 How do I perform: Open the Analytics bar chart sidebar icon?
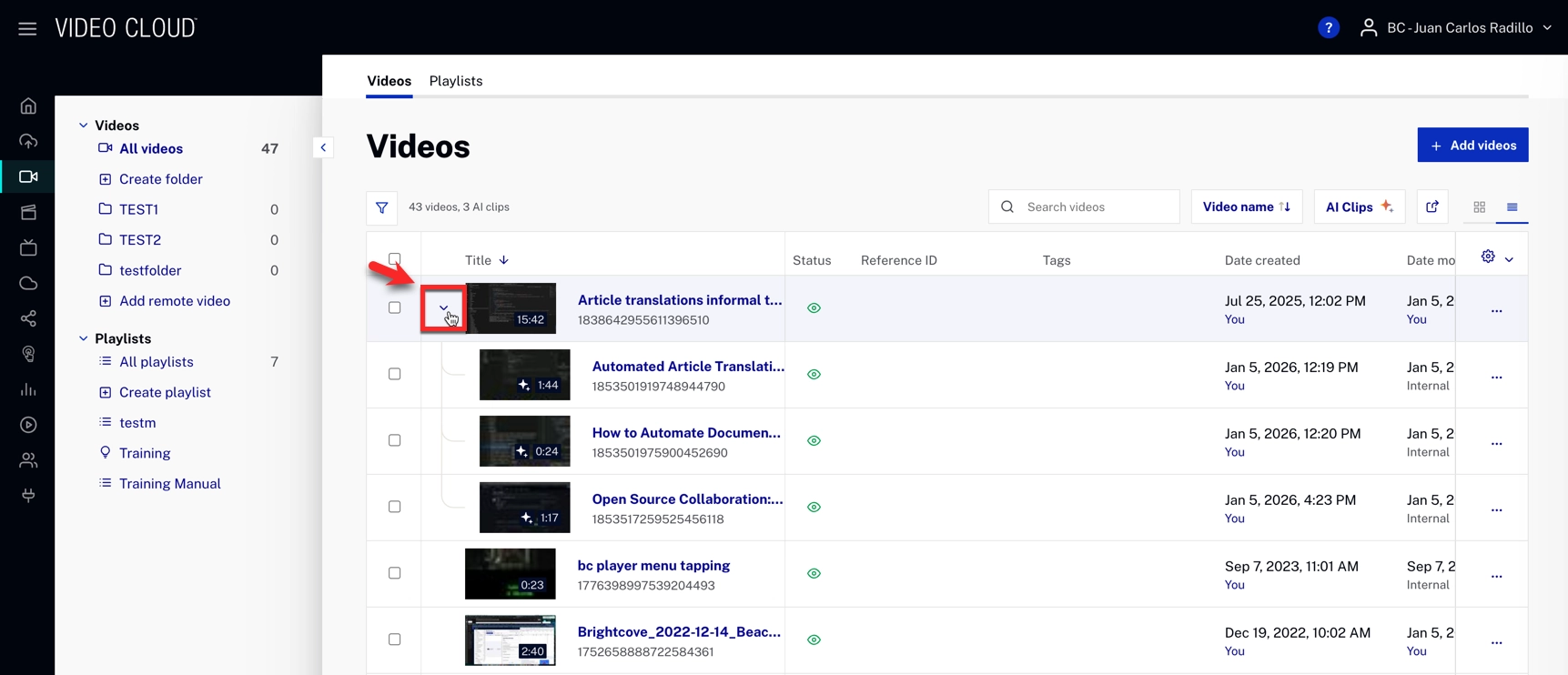click(28, 389)
